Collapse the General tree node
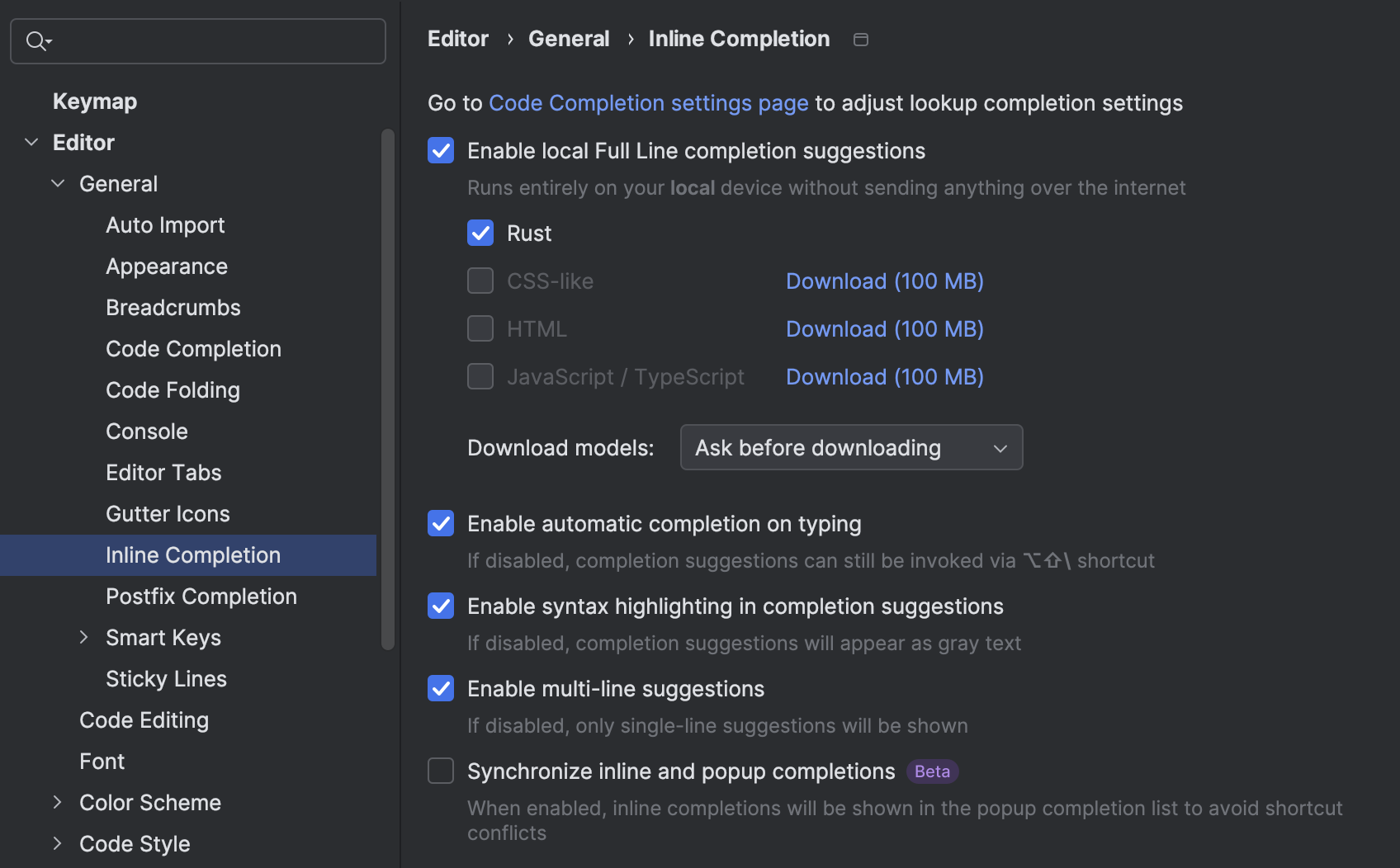The image size is (1400, 868). pos(58,184)
